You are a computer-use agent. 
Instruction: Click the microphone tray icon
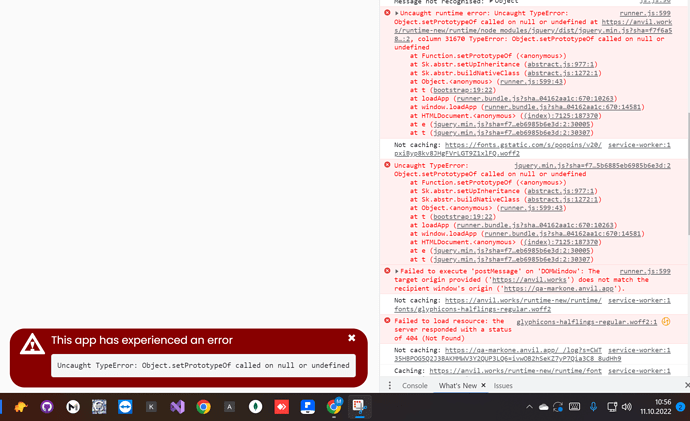[593, 407]
